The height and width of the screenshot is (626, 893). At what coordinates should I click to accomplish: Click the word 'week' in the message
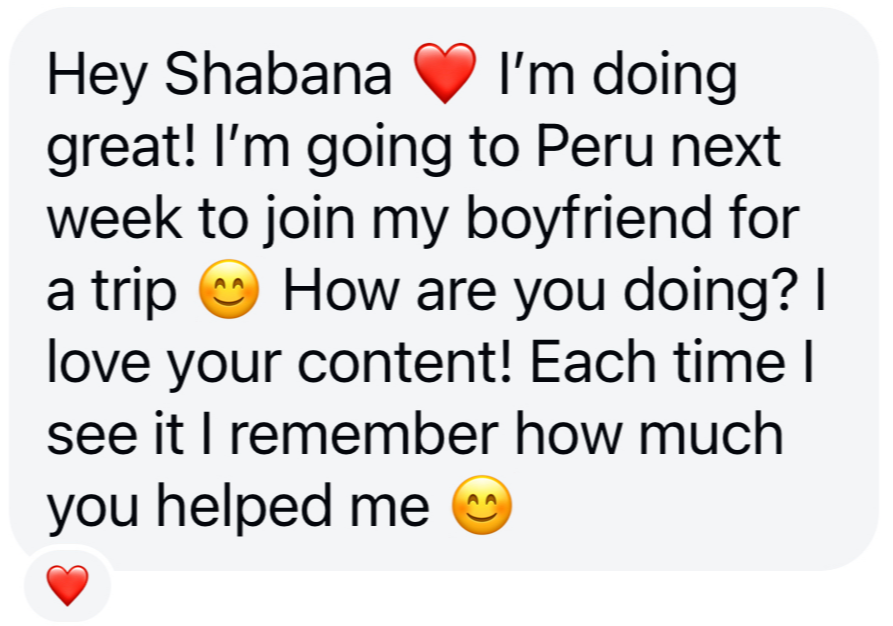click(114, 218)
